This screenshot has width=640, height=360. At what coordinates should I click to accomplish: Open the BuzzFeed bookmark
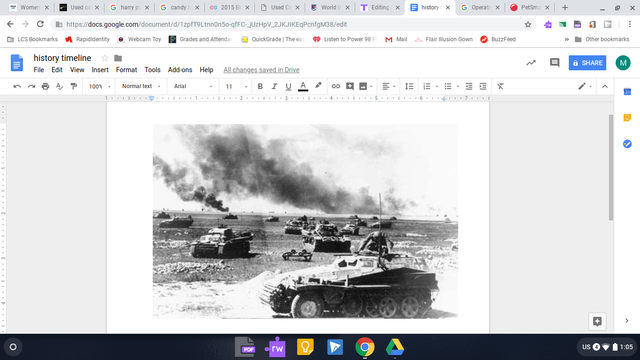coord(498,39)
